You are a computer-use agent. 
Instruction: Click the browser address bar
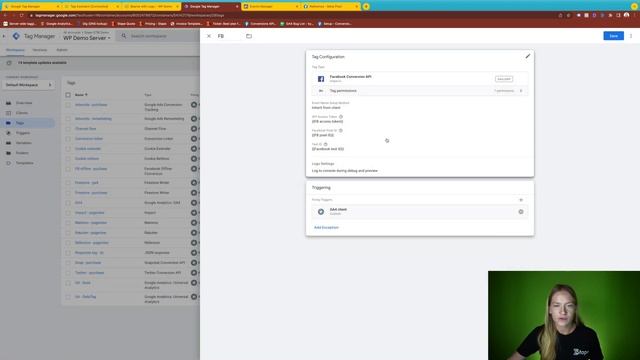click(x=286, y=15)
